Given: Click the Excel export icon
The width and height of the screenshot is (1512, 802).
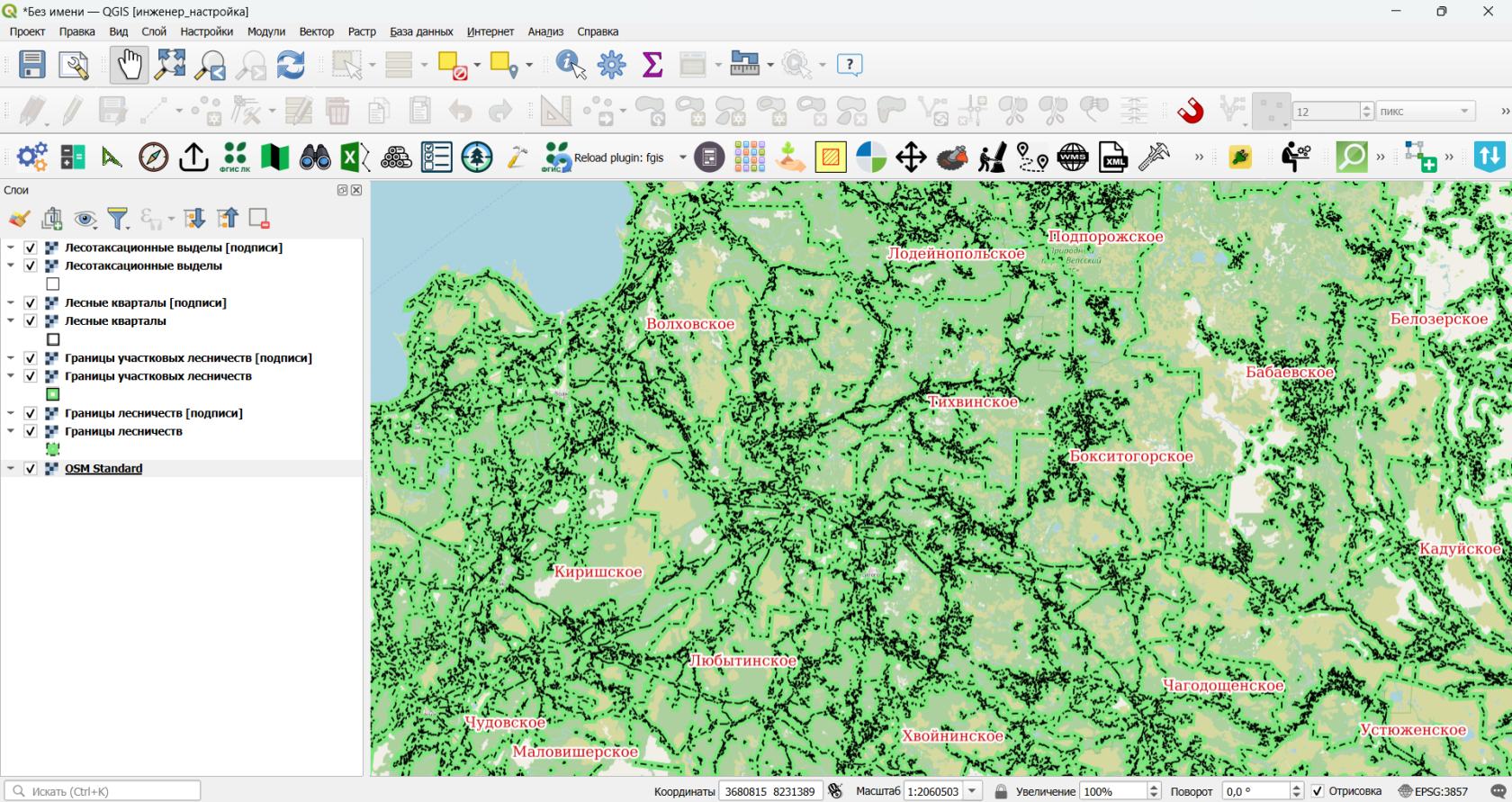Looking at the screenshot, I should [x=355, y=158].
